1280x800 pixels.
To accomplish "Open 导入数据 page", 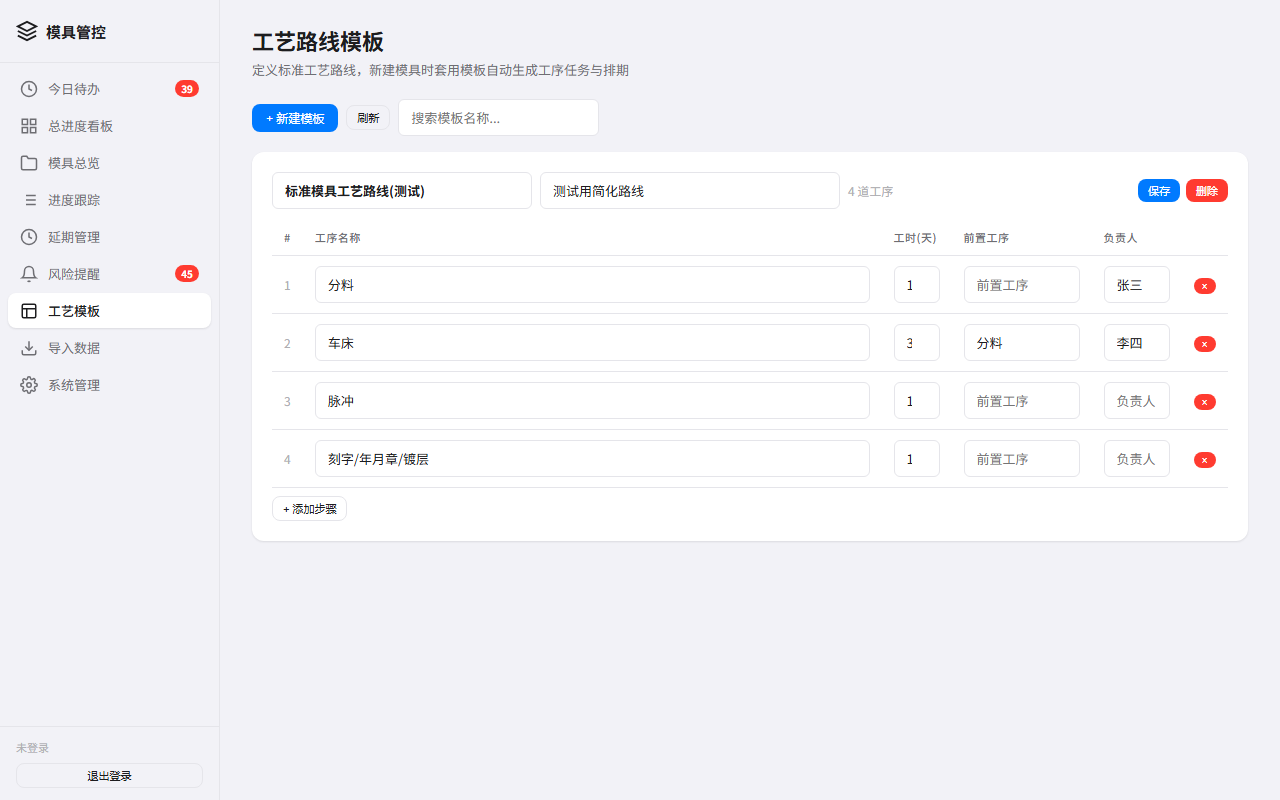I will coord(109,348).
